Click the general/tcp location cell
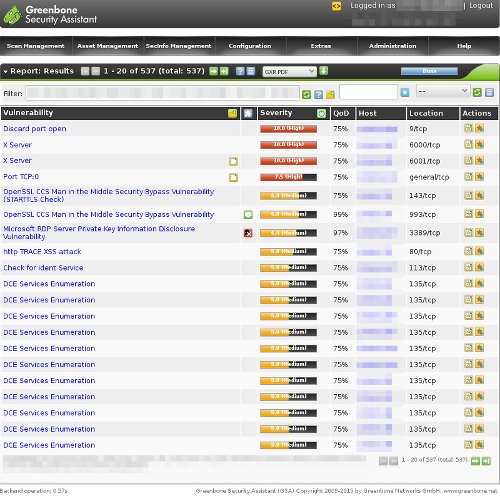Screen dimensions: 500x496 tap(429, 177)
